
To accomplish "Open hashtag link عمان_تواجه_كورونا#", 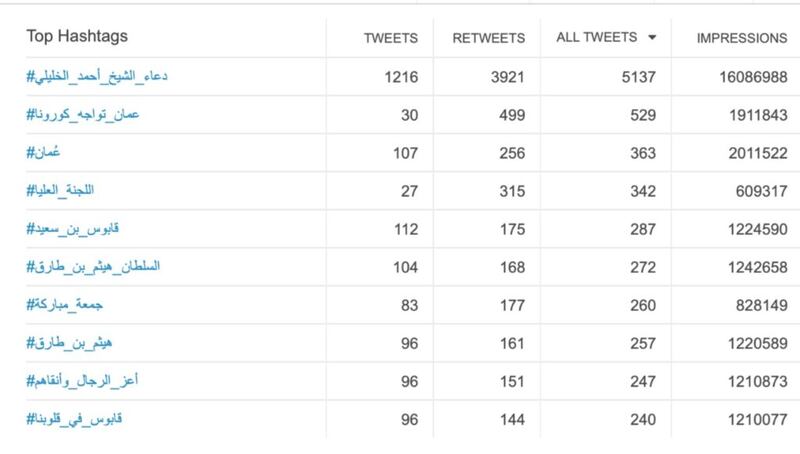I will pyautogui.click(x=83, y=115).
